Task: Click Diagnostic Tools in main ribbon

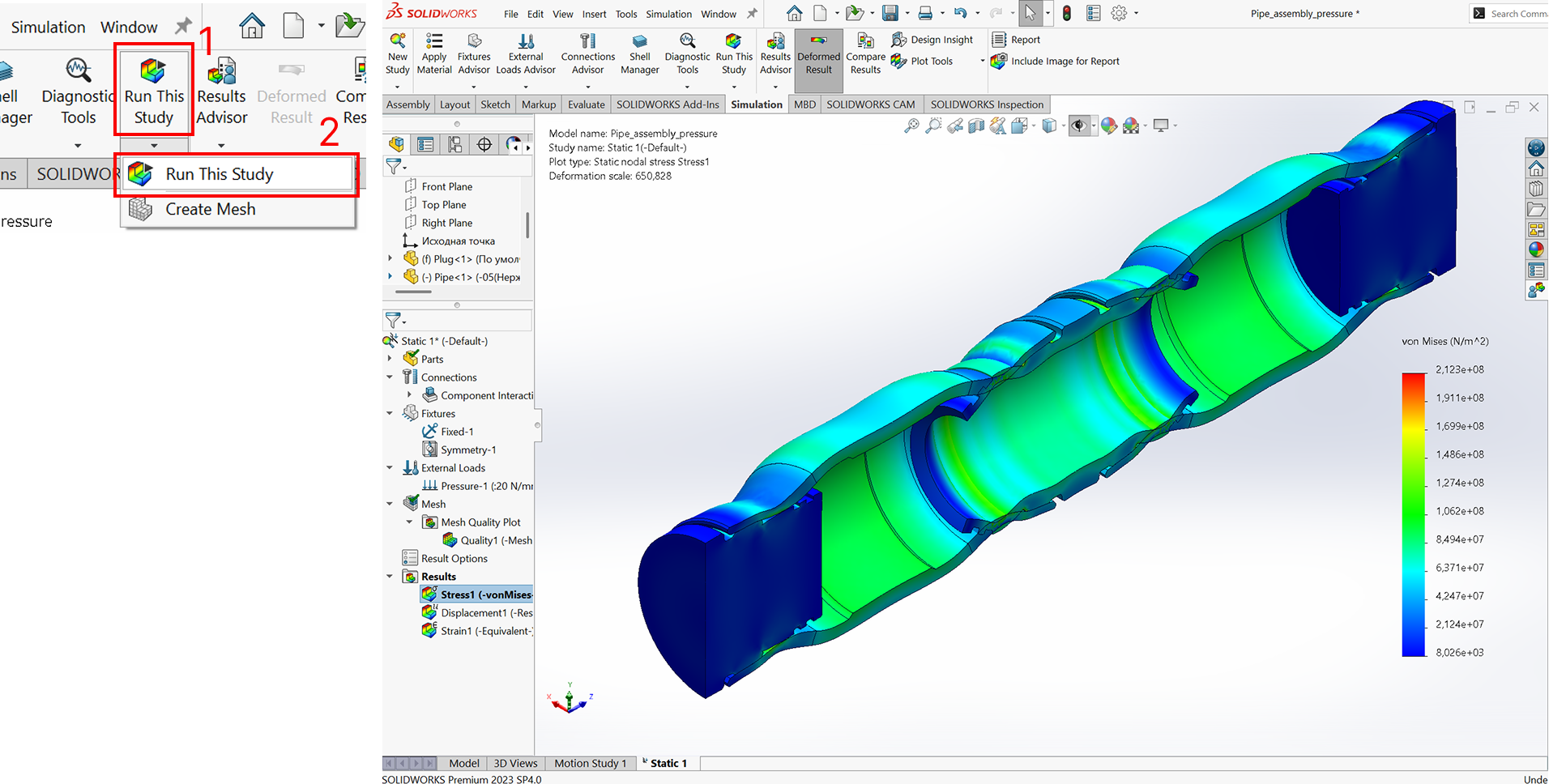Action: coord(687,53)
